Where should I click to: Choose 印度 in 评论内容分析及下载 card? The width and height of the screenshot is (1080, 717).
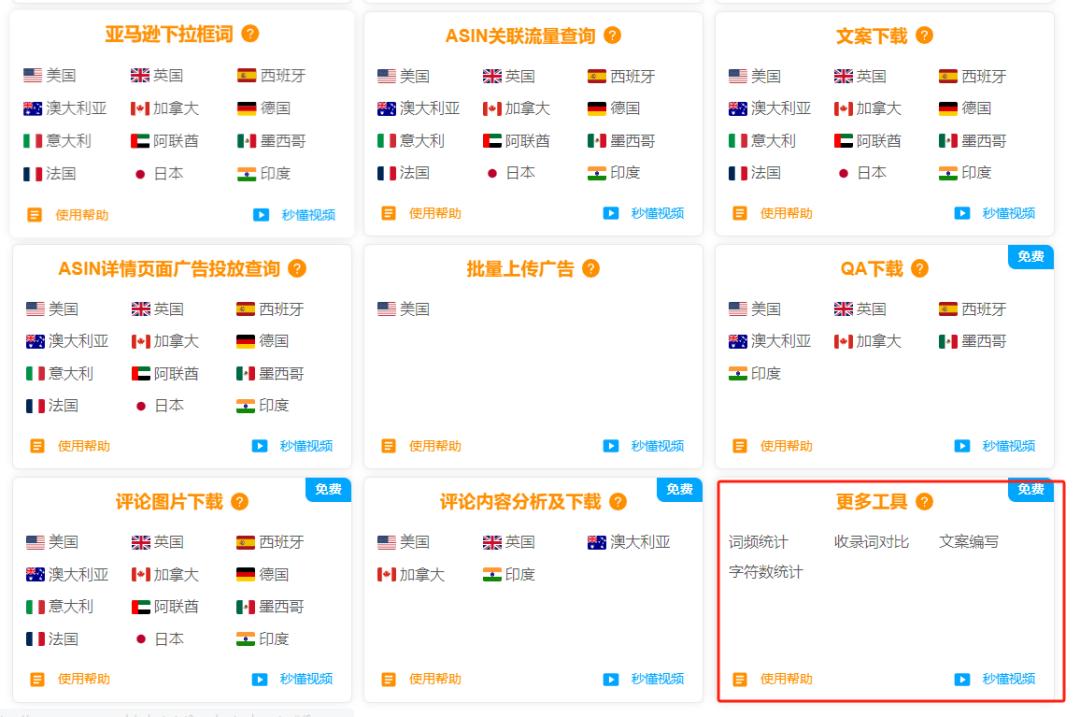[x=509, y=574]
